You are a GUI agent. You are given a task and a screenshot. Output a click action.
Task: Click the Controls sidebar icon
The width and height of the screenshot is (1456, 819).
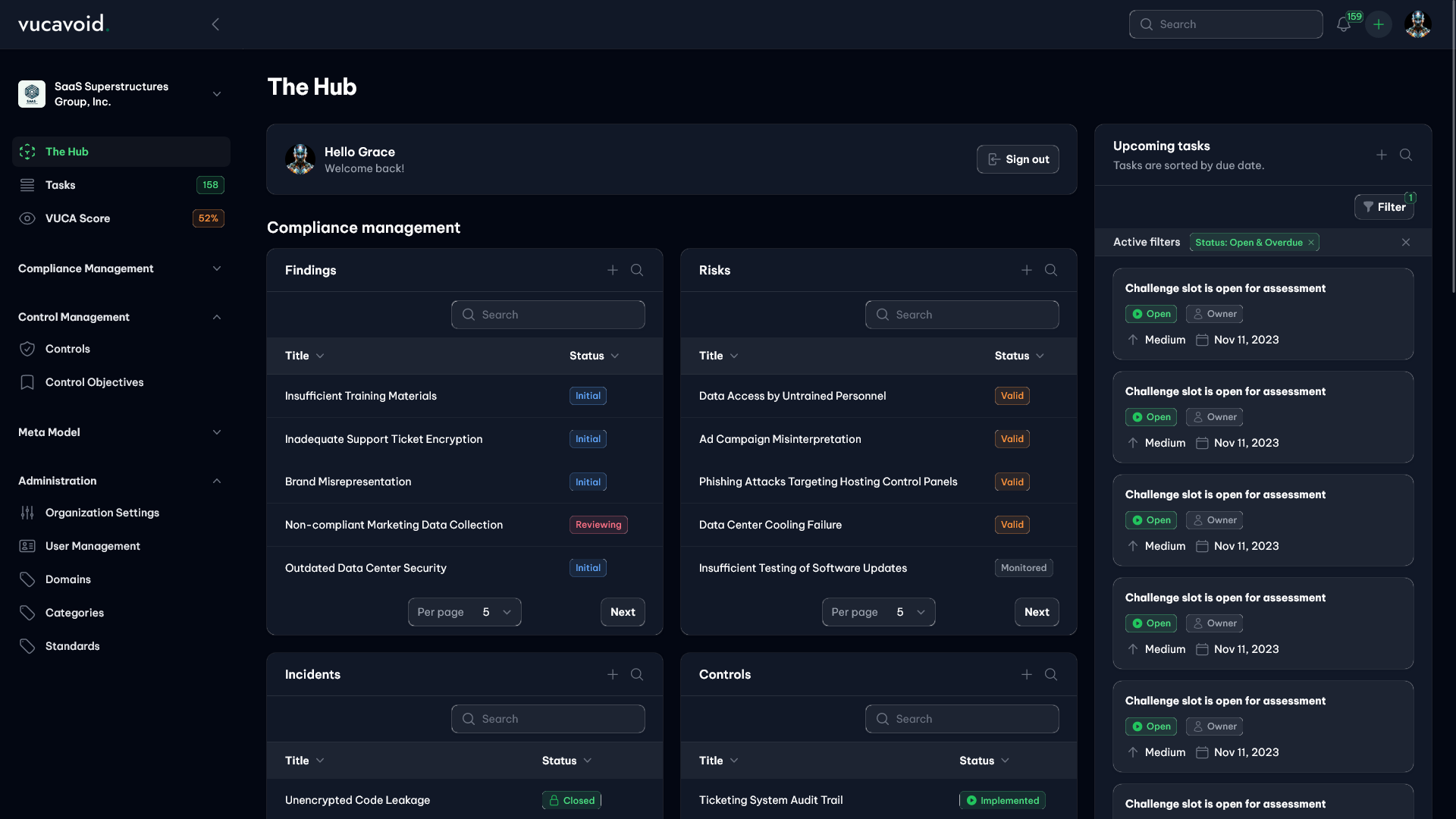[27, 349]
